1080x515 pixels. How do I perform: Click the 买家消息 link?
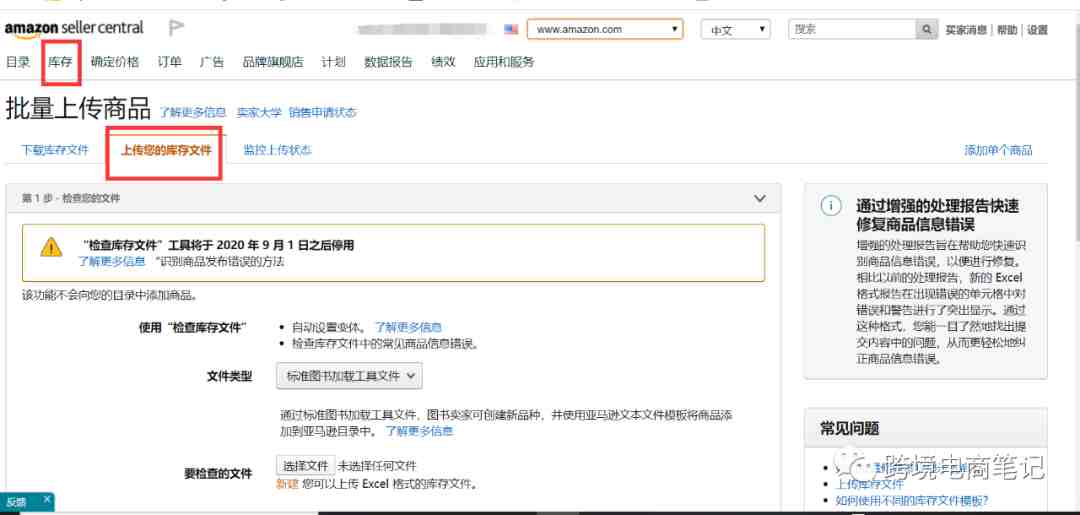click(x=966, y=30)
